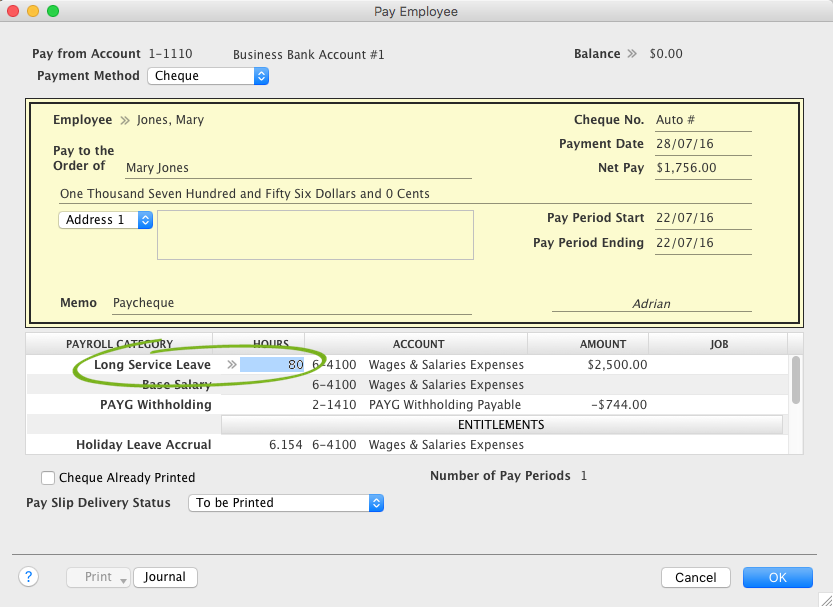Confirm payment with the OK button
833x607 pixels.
pos(778,577)
